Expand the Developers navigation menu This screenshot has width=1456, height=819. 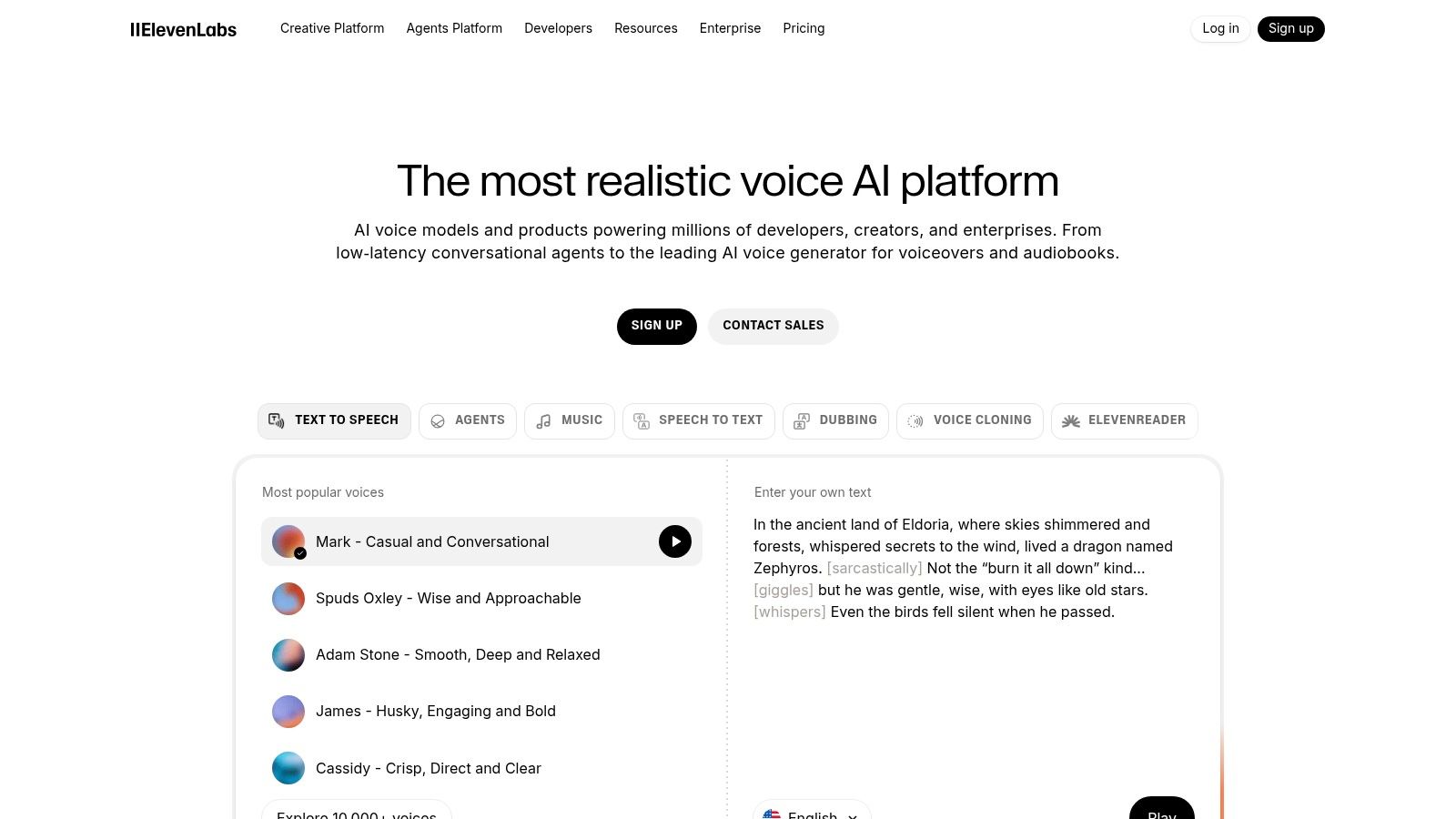(558, 28)
